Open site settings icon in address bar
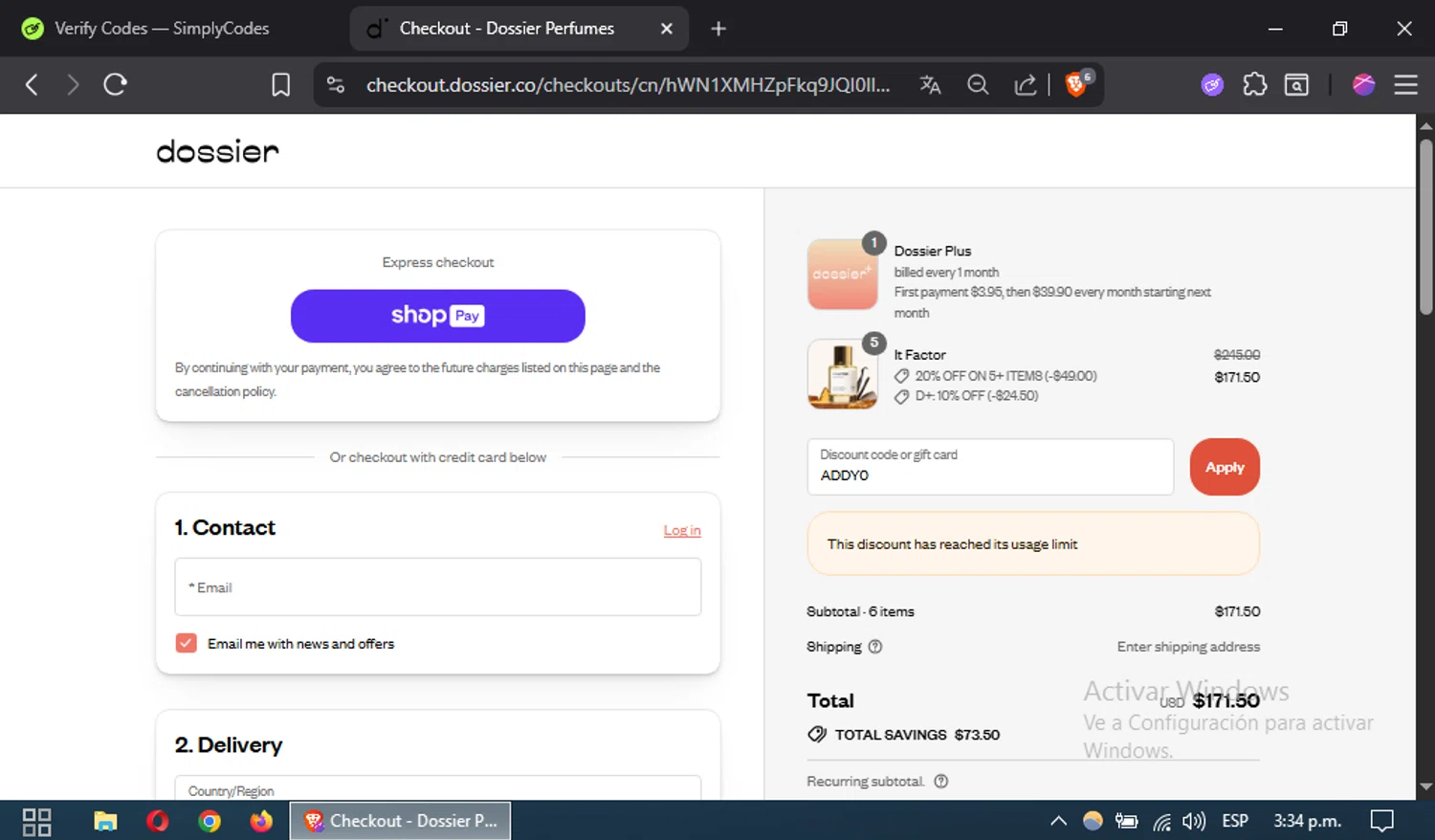This screenshot has height=840, width=1435. [336, 85]
